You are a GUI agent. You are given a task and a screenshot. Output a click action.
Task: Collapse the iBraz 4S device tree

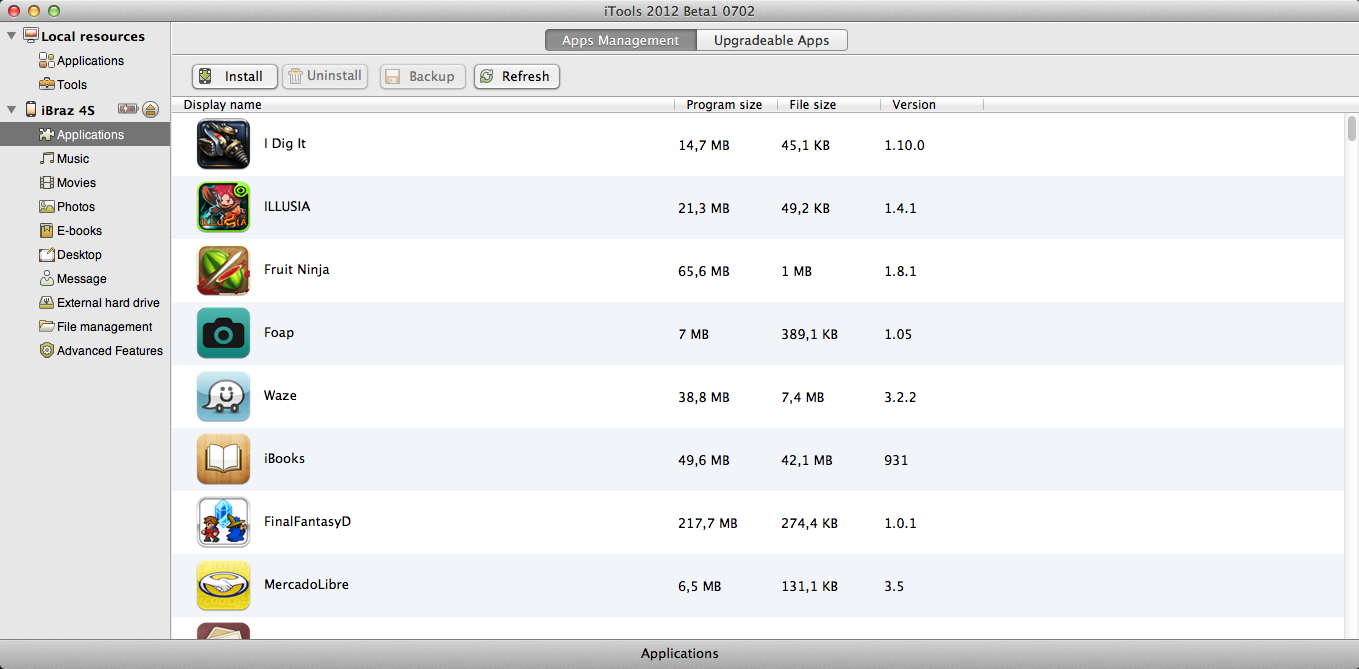[x=11, y=109]
